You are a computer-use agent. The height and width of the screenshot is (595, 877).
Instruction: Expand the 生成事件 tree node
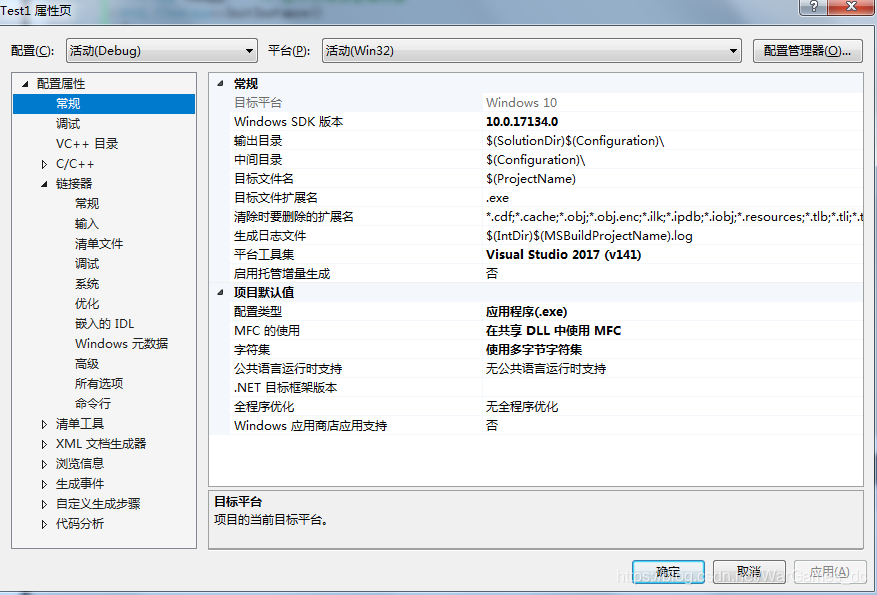point(44,484)
